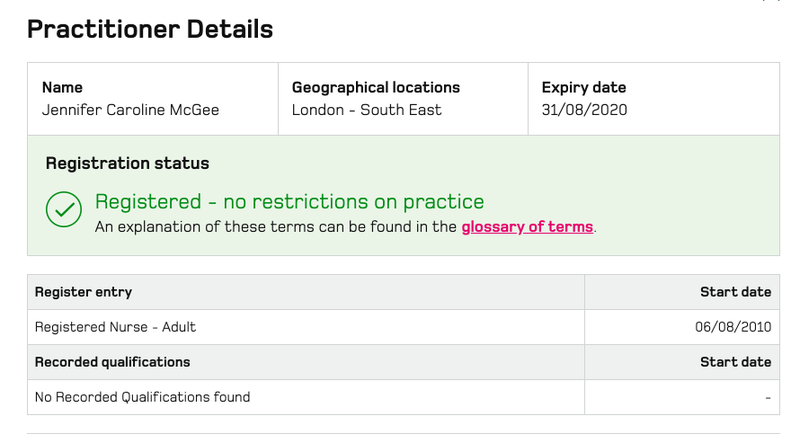This screenshot has width=800, height=434.
Task: Click the Name field label
Action: 62,88
